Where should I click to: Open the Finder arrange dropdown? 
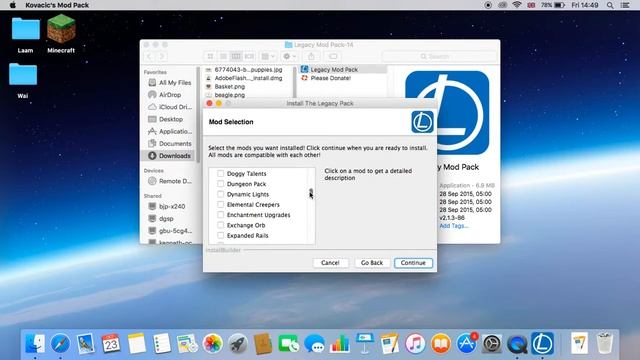point(268,56)
